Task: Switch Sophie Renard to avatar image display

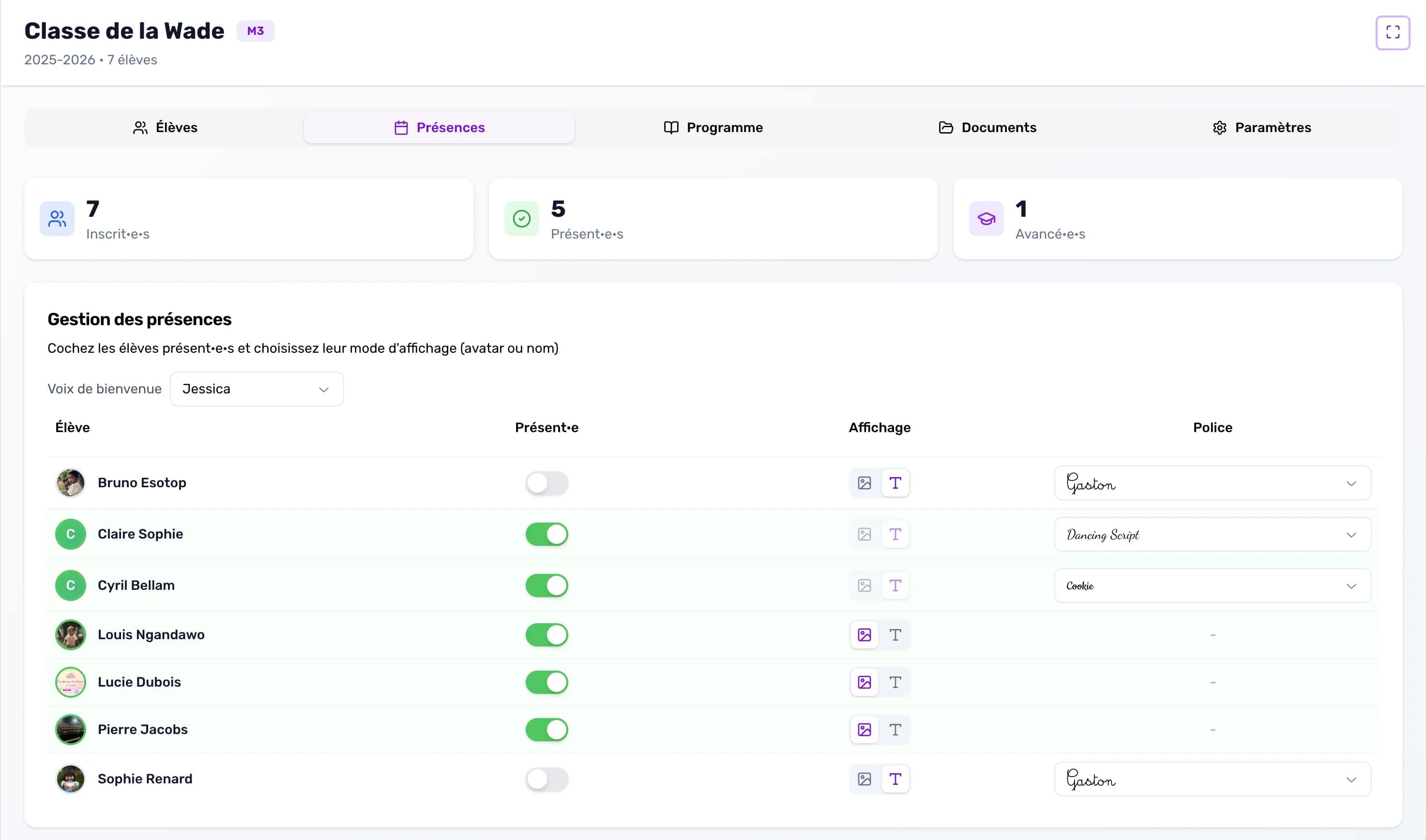Action: pyautogui.click(x=864, y=779)
